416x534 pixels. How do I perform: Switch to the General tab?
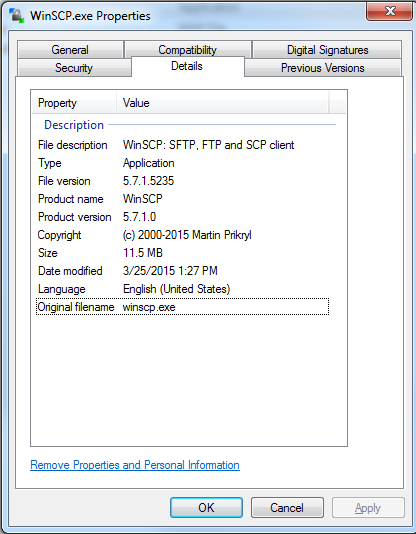point(70,50)
